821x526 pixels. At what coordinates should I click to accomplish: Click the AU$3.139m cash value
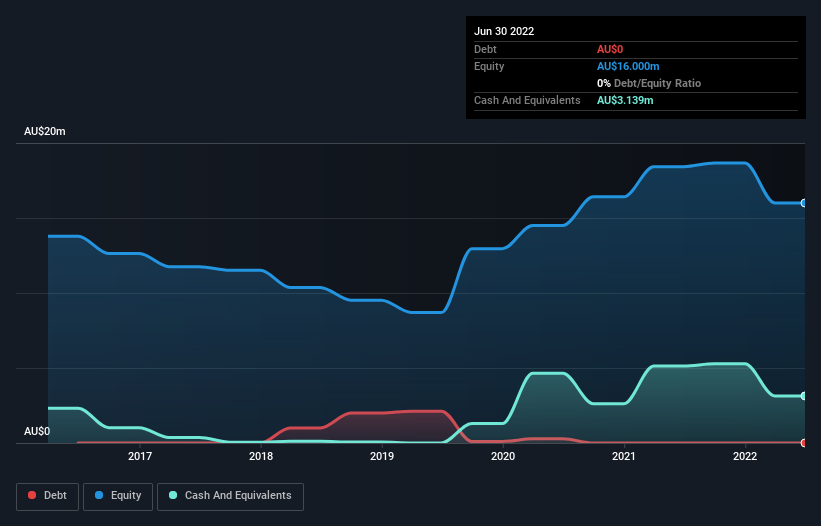coord(625,100)
